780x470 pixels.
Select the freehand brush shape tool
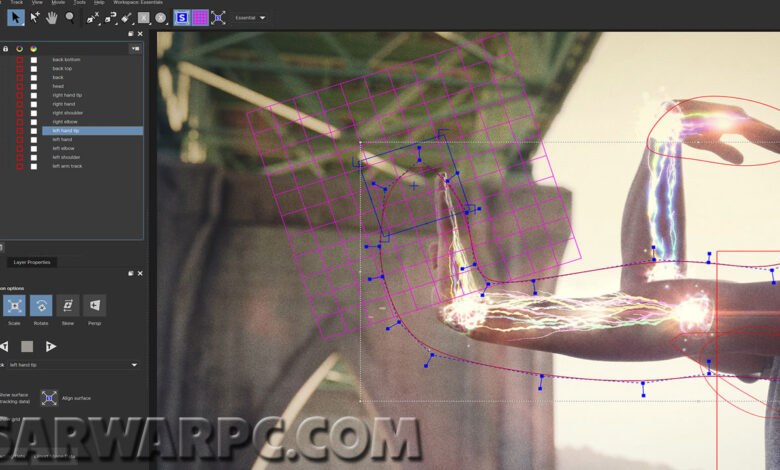point(127,18)
